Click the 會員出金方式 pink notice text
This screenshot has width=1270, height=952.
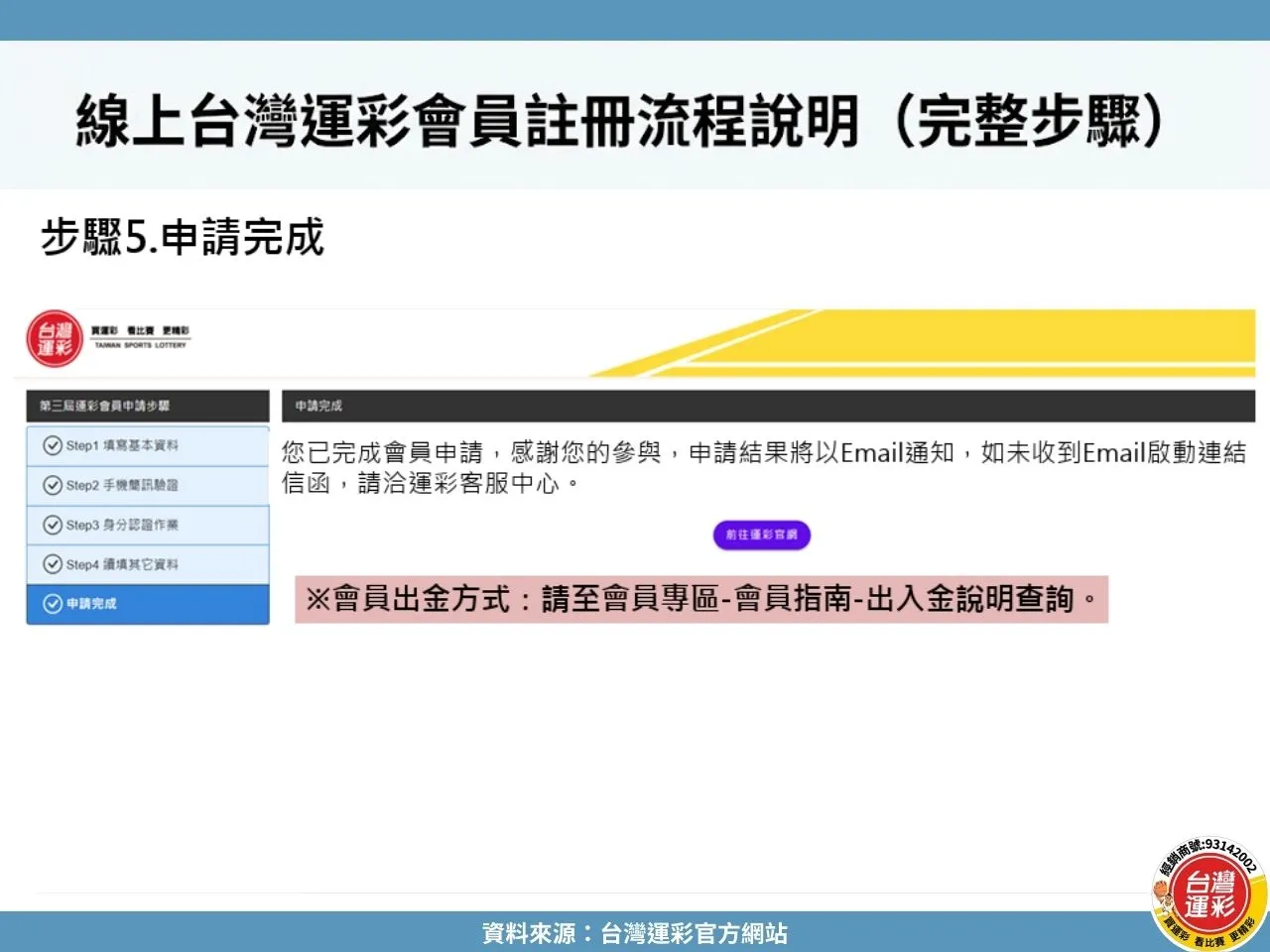click(x=701, y=599)
